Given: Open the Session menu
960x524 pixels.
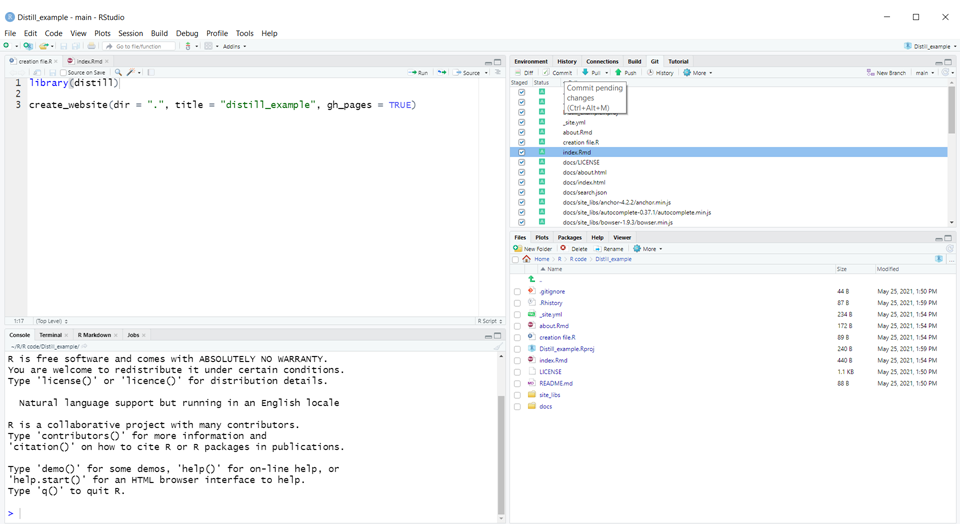Looking at the screenshot, I should tap(130, 33).
